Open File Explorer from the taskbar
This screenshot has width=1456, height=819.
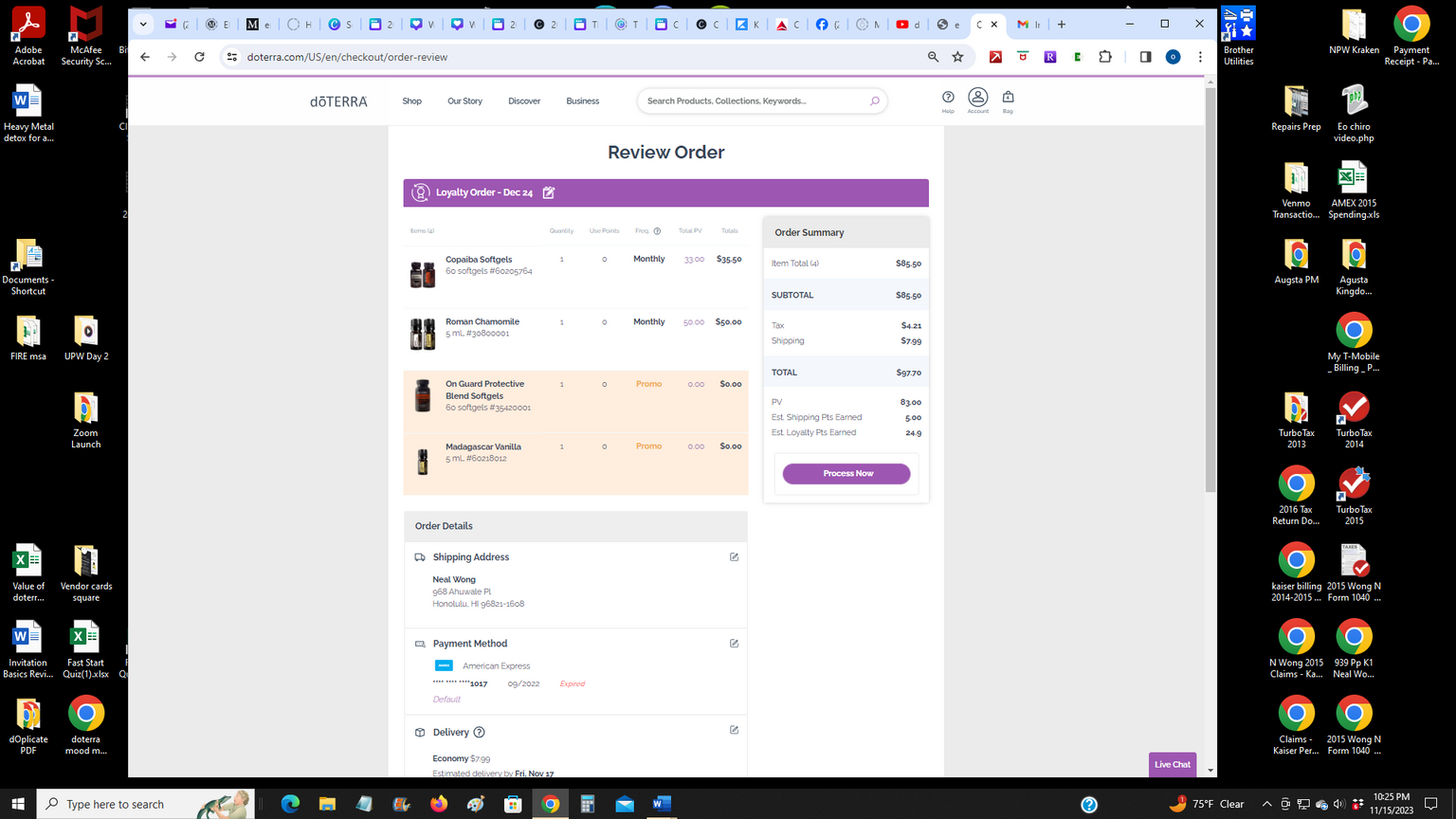pyautogui.click(x=327, y=804)
